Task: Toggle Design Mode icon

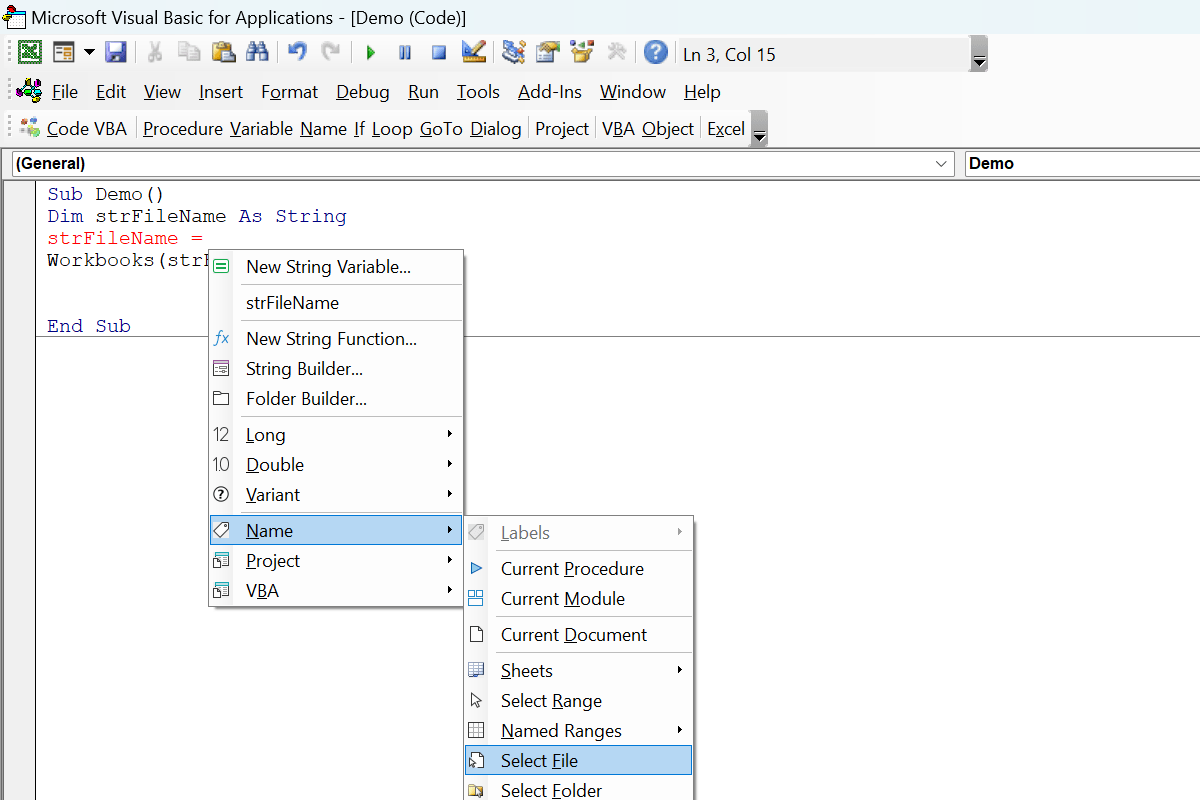Action: (x=474, y=53)
